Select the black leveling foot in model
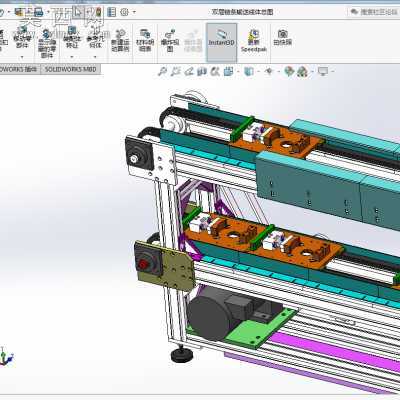400x400 pixels. click(182, 355)
